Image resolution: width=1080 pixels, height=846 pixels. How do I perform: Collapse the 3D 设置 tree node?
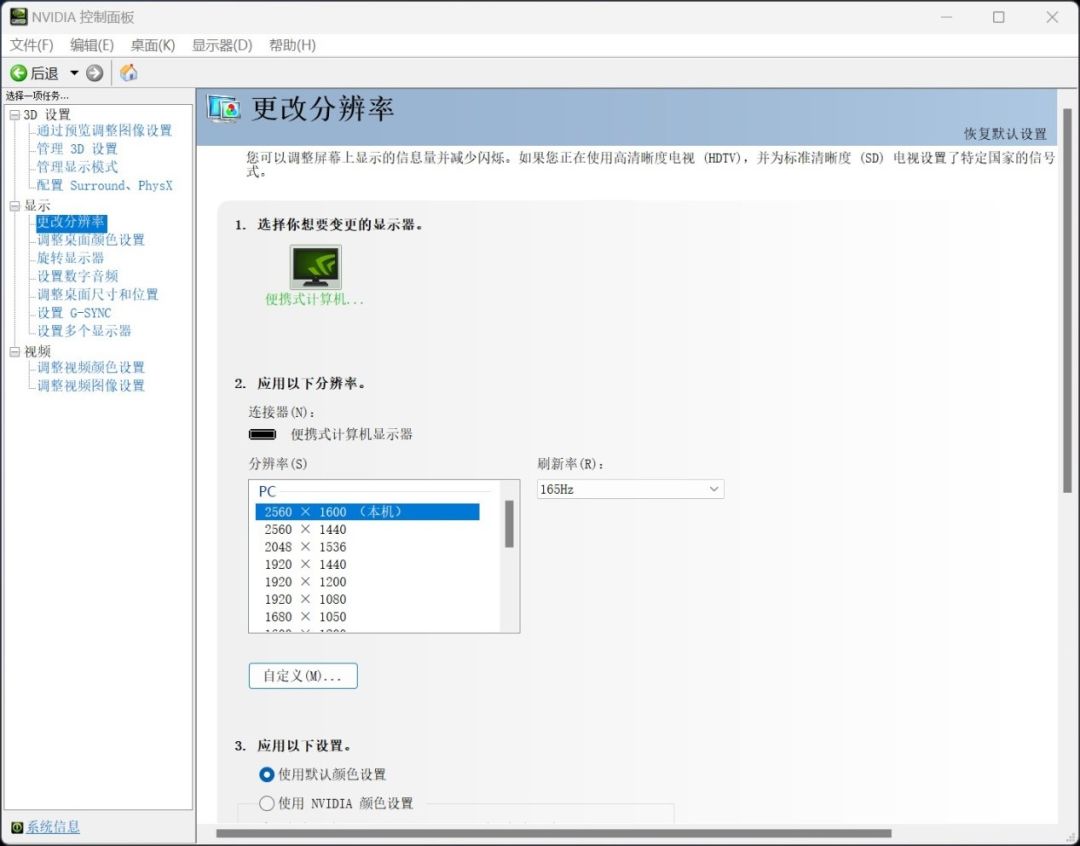[x=14, y=115]
